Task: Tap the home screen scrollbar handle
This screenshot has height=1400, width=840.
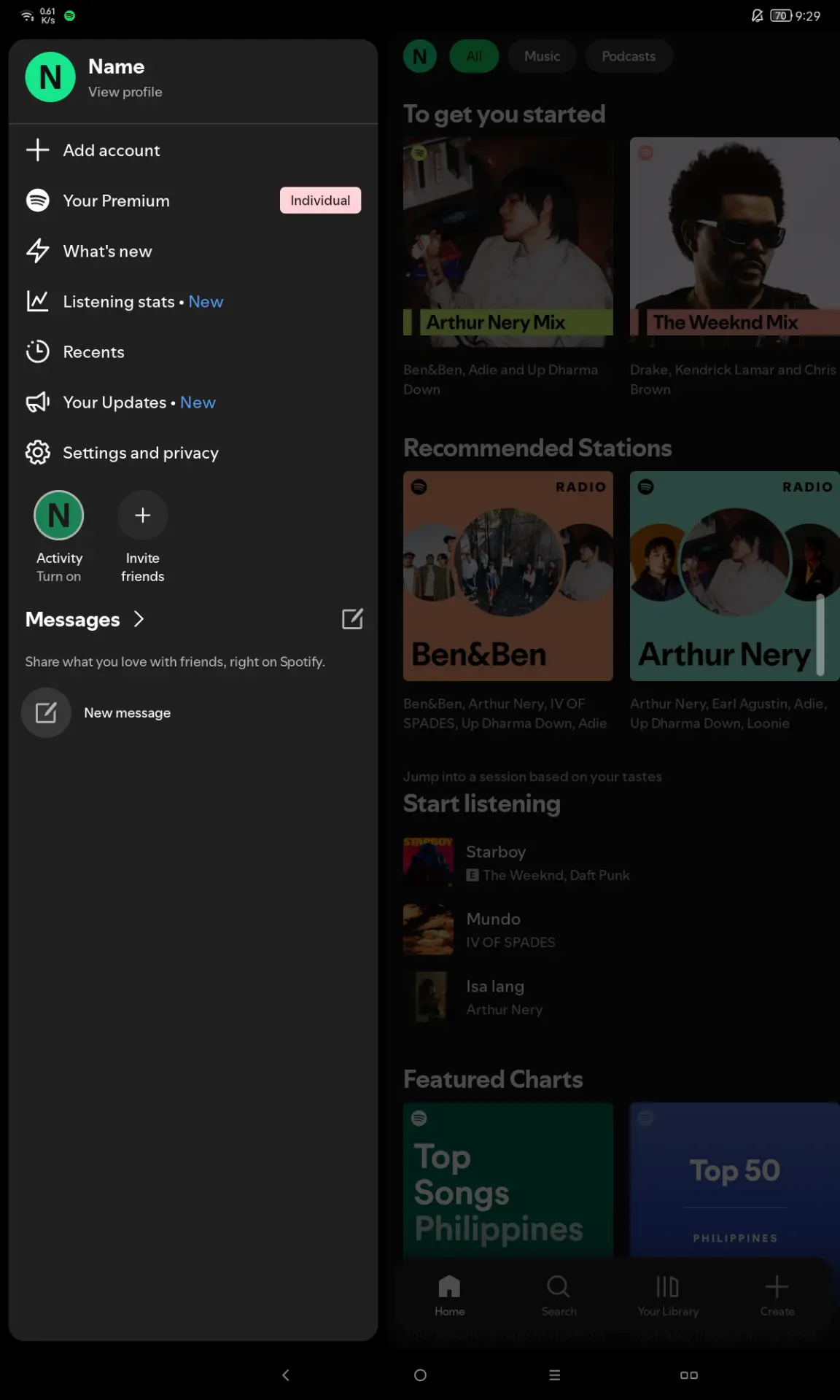Action: point(820,634)
